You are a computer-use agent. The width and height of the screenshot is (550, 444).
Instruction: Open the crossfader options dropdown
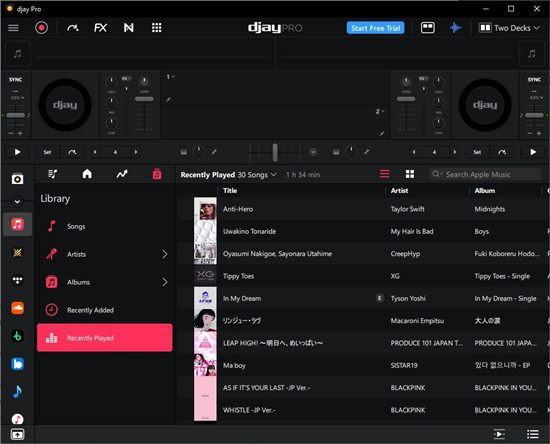pos(313,152)
